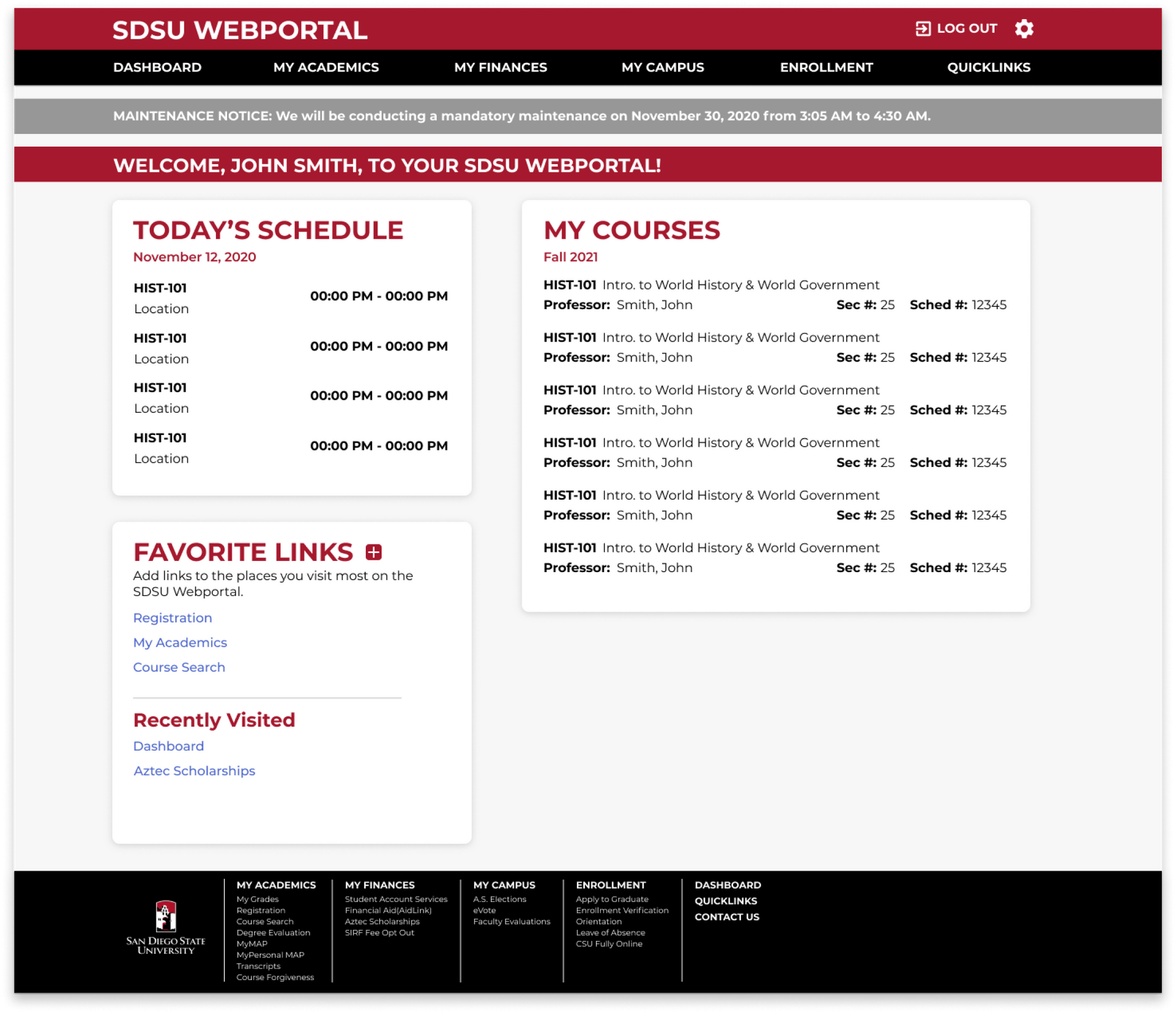The width and height of the screenshot is (1176, 1013).
Task: Open the MY ACADEMICS navigation menu
Action: (325, 67)
